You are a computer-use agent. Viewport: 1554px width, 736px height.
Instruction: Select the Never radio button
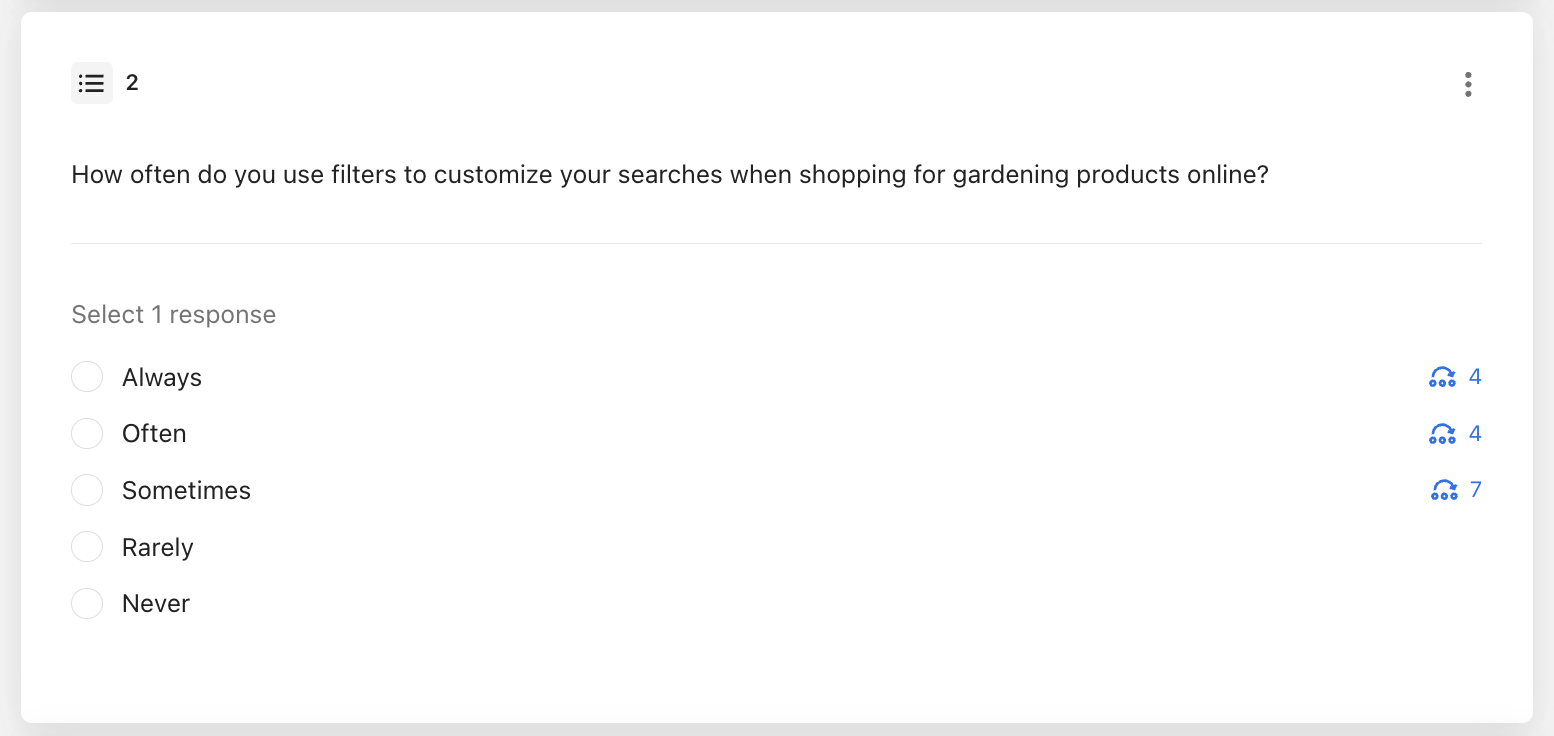tap(87, 603)
